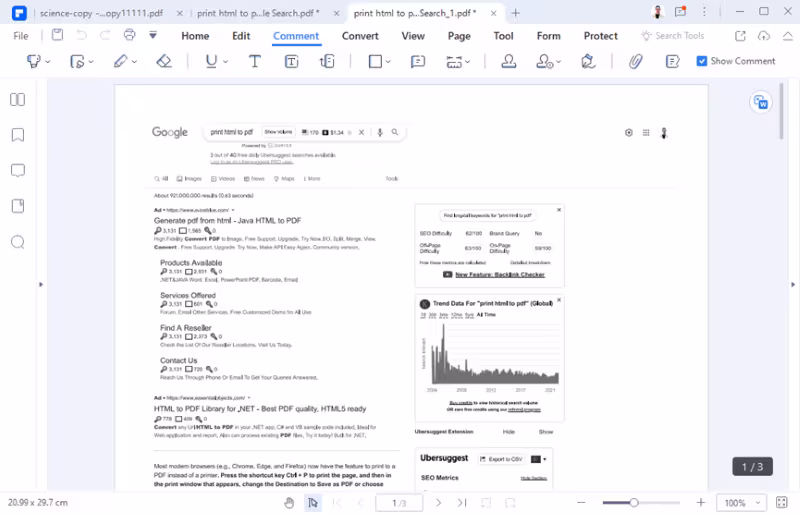Add attachment with paperclip icon
This screenshot has width=800, height=514.
tap(635, 61)
